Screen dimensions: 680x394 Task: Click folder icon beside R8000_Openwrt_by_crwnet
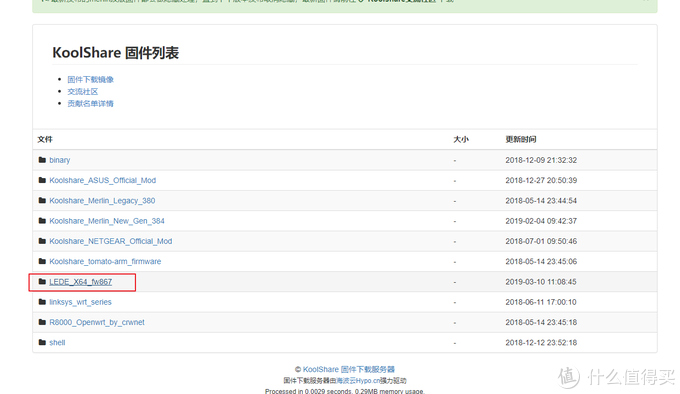click(42, 322)
